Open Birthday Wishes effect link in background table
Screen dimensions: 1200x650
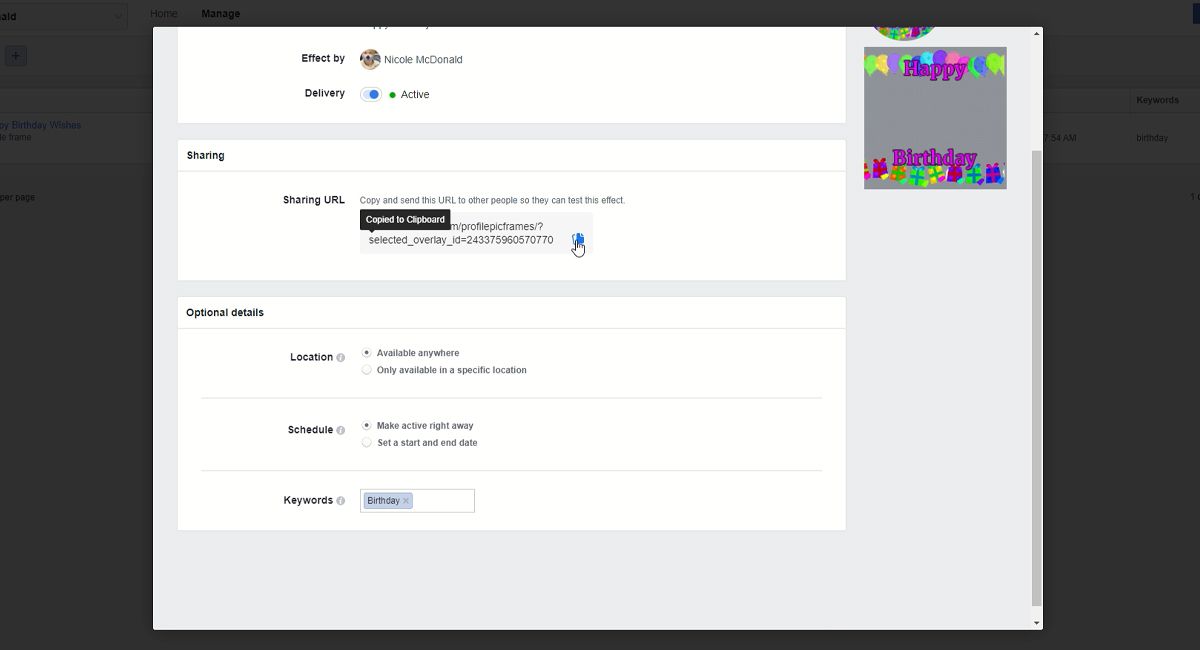[41, 125]
